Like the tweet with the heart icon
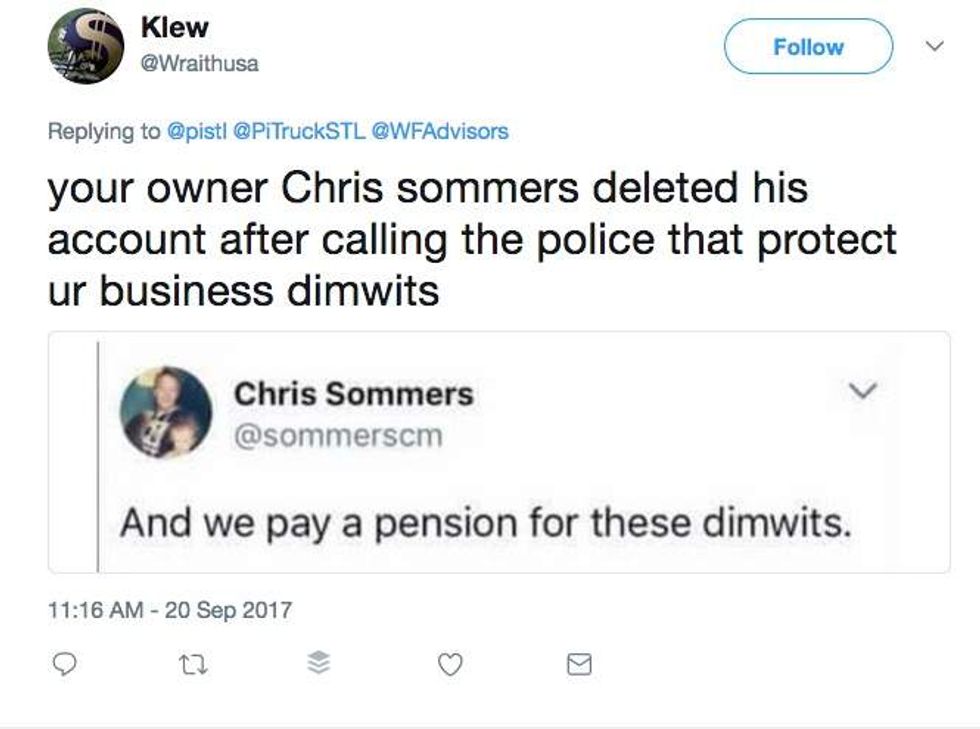 click(450, 664)
